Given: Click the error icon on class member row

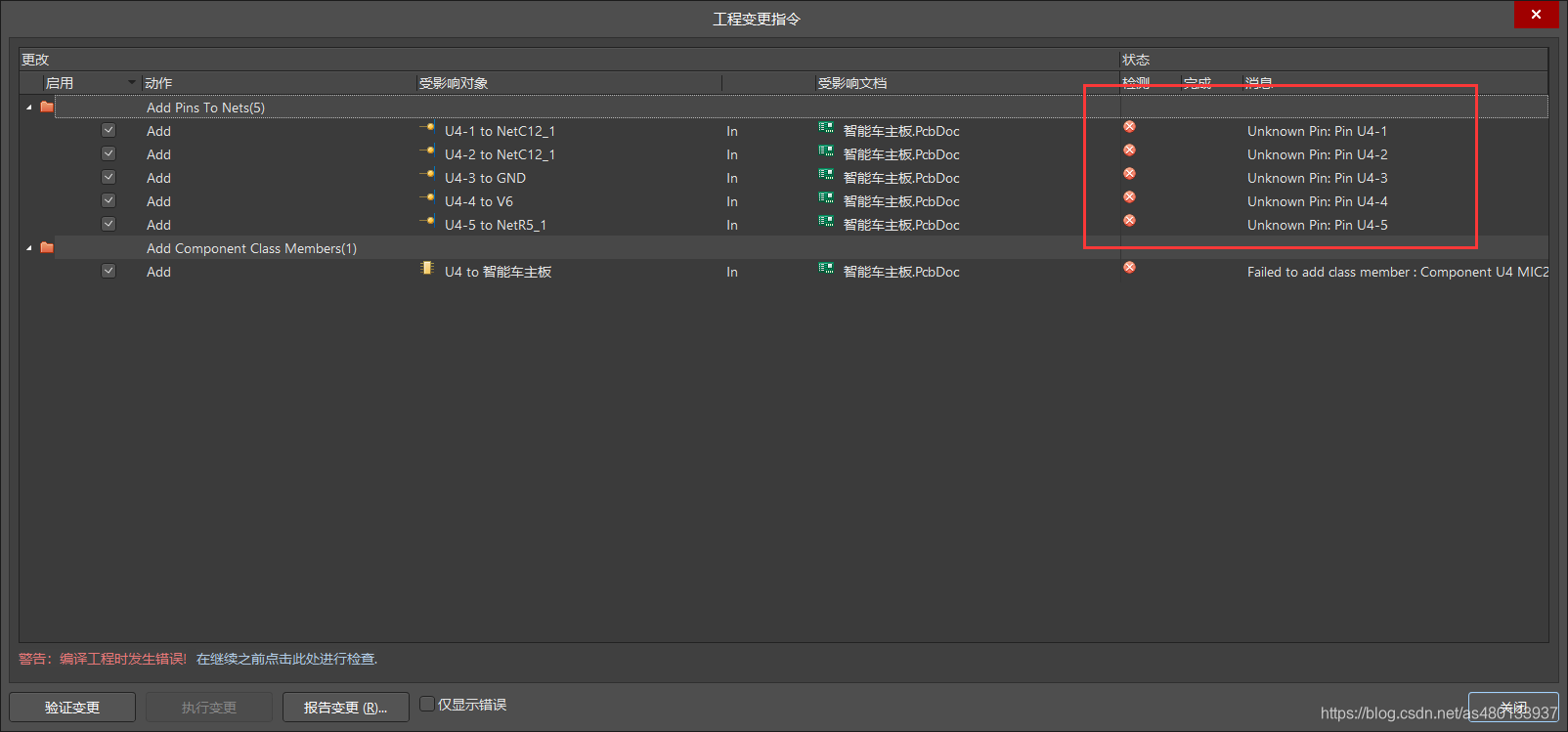Looking at the screenshot, I should click(x=1129, y=268).
